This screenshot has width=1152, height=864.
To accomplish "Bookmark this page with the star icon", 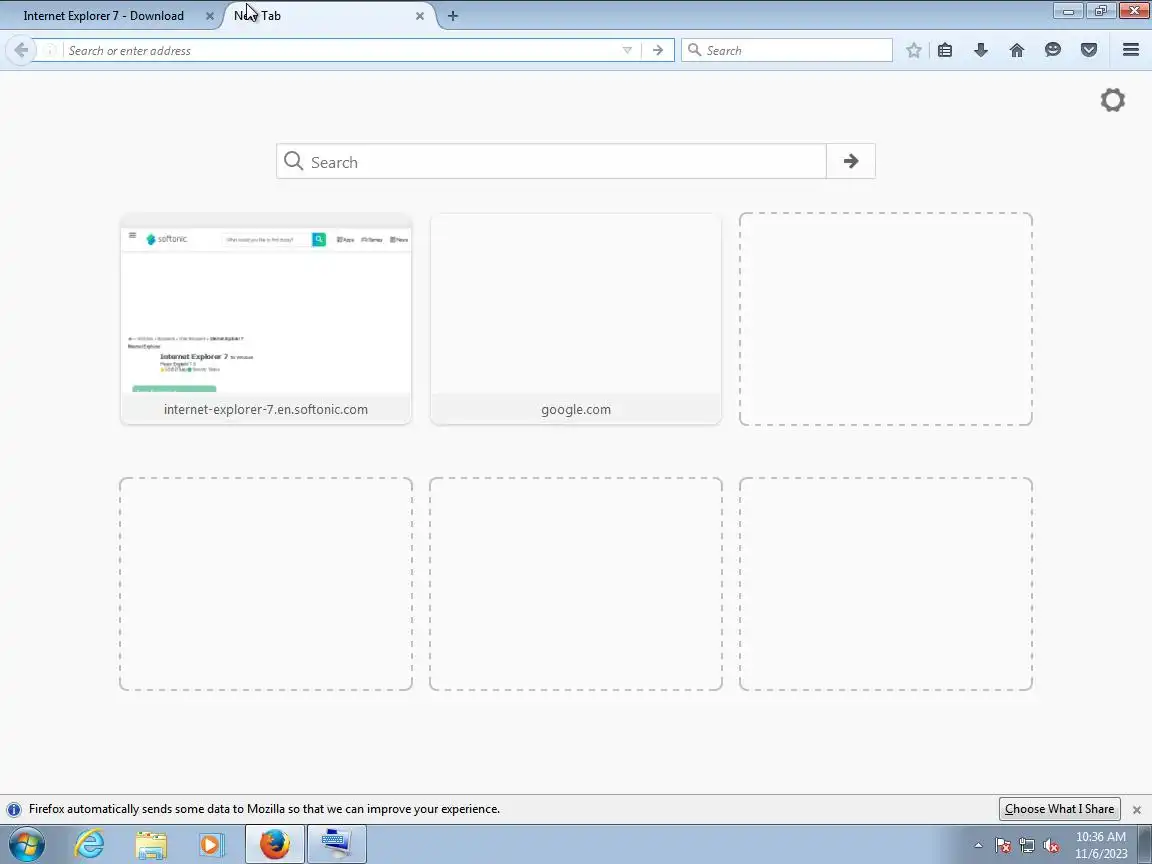I will point(913,50).
